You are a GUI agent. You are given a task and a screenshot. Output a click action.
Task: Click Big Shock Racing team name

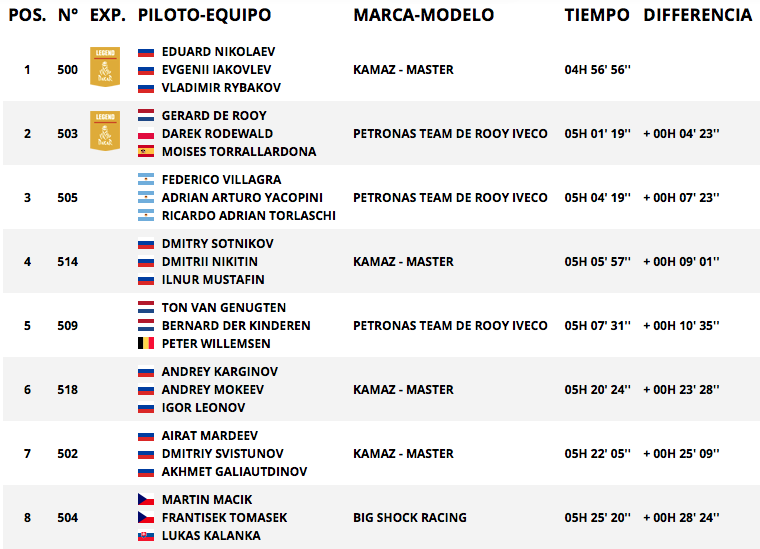tap(410, 518)
